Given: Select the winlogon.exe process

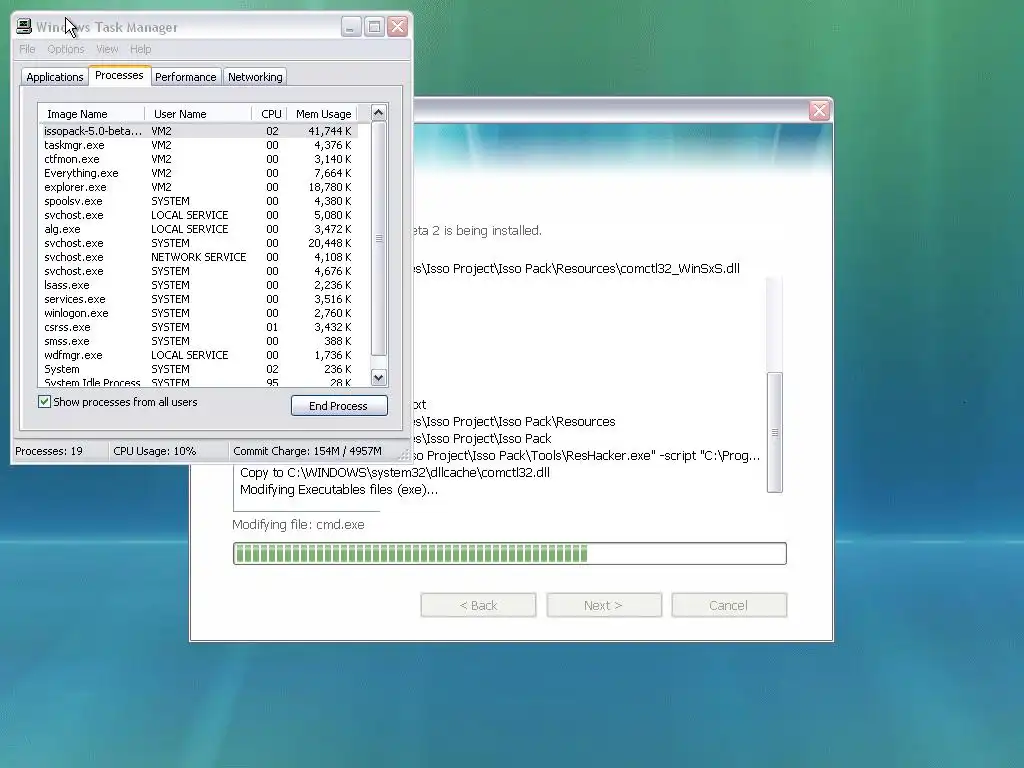Looking at the screenshot, I should click(199, 313).
